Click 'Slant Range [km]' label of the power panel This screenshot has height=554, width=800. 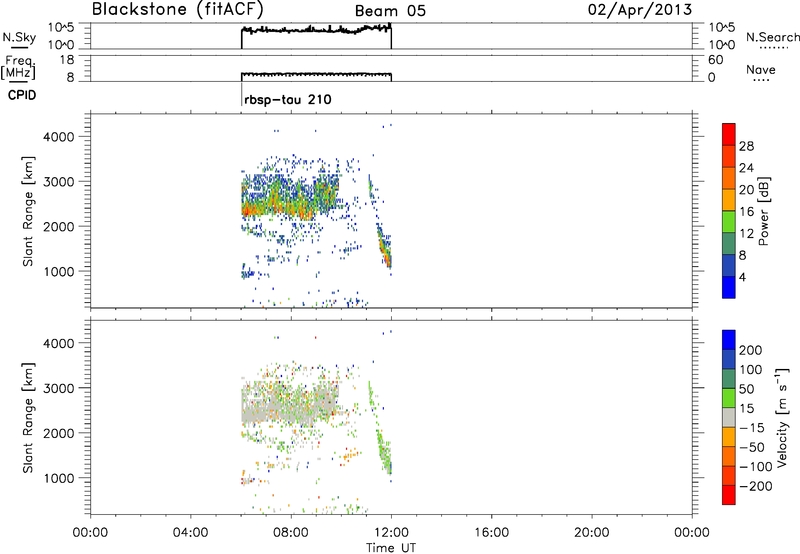28,211
